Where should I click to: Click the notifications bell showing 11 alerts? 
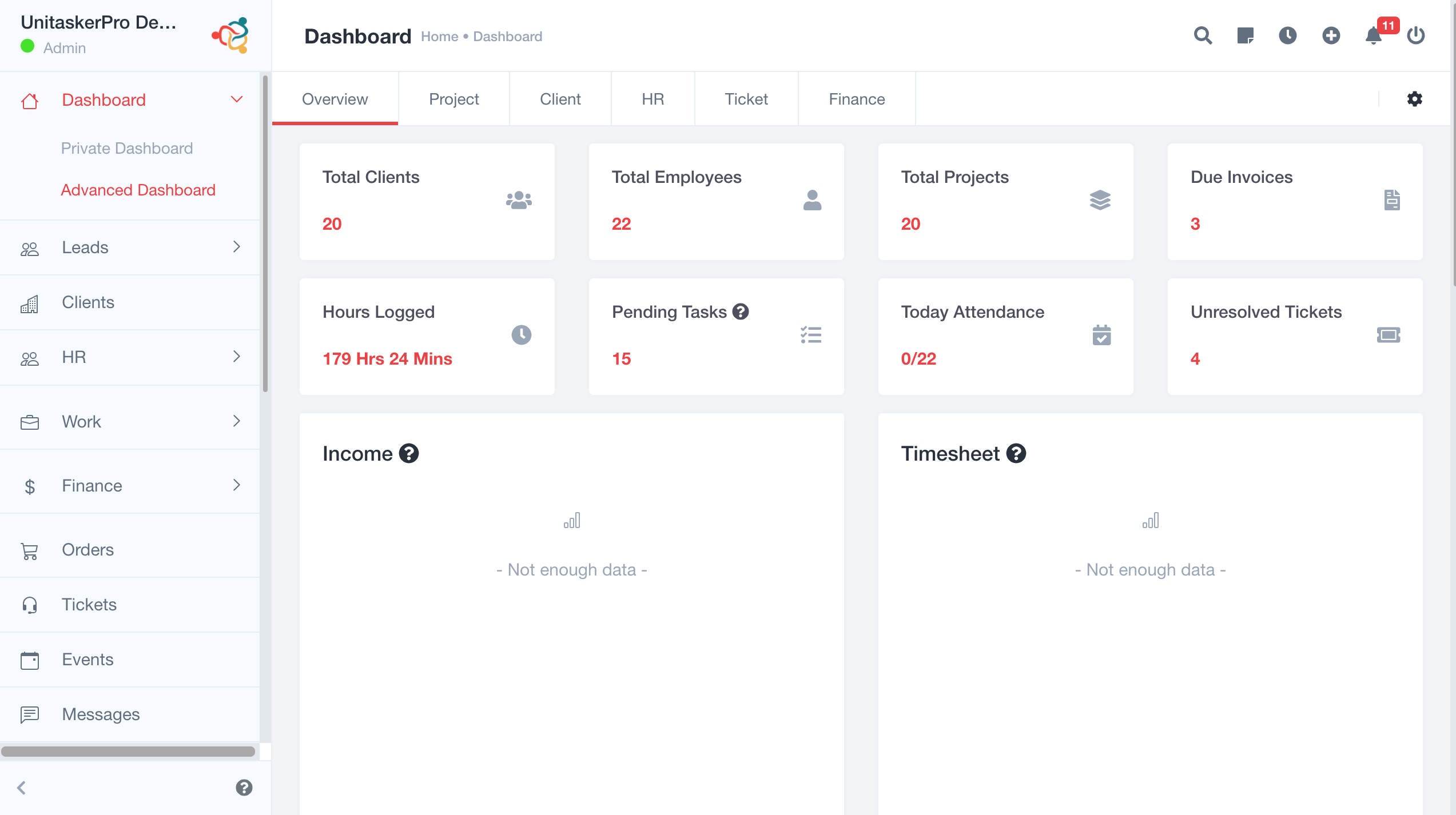1373,37
